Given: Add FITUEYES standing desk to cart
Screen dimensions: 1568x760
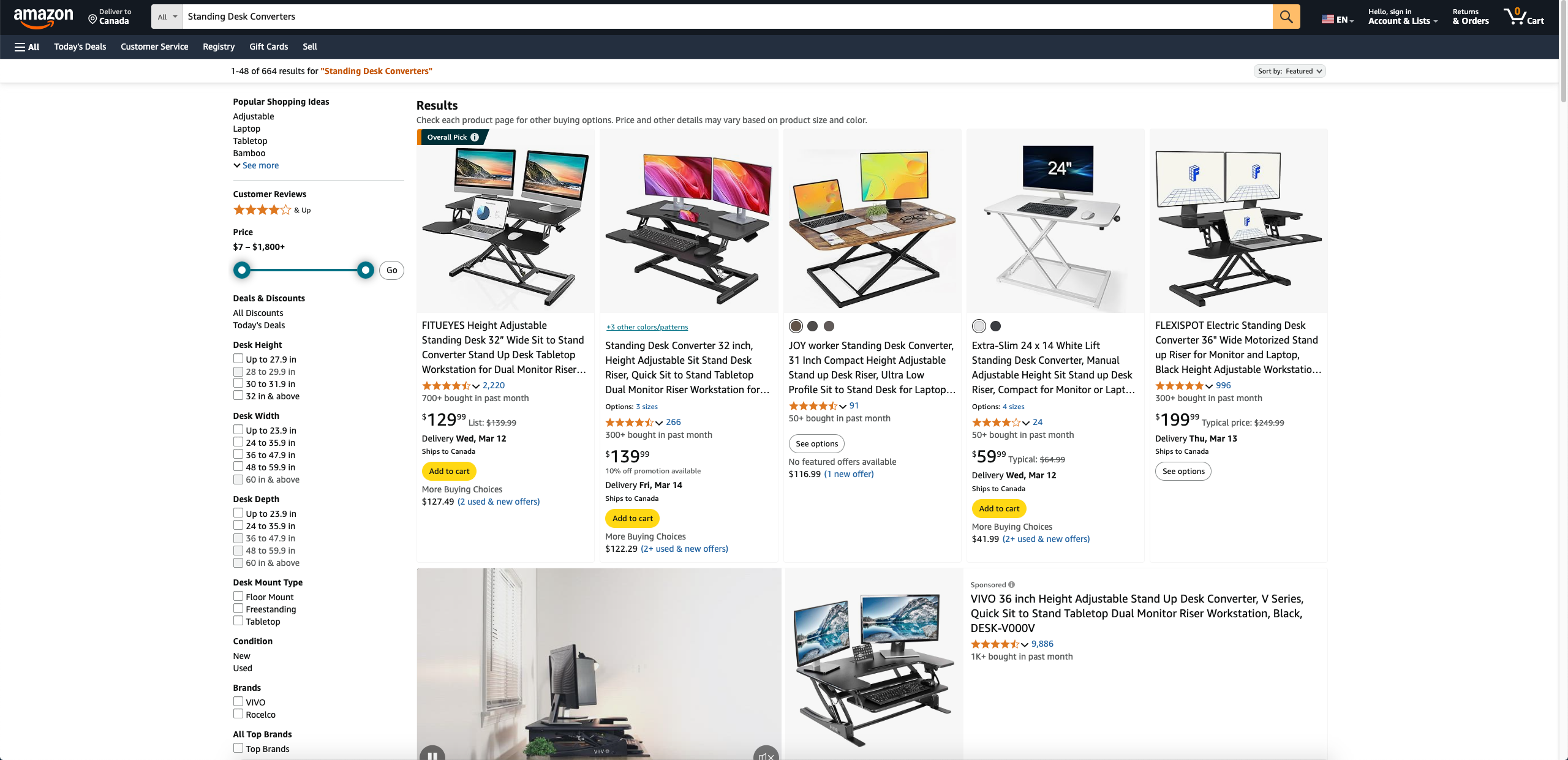Looking at the screenshot, I should (449, 471).
